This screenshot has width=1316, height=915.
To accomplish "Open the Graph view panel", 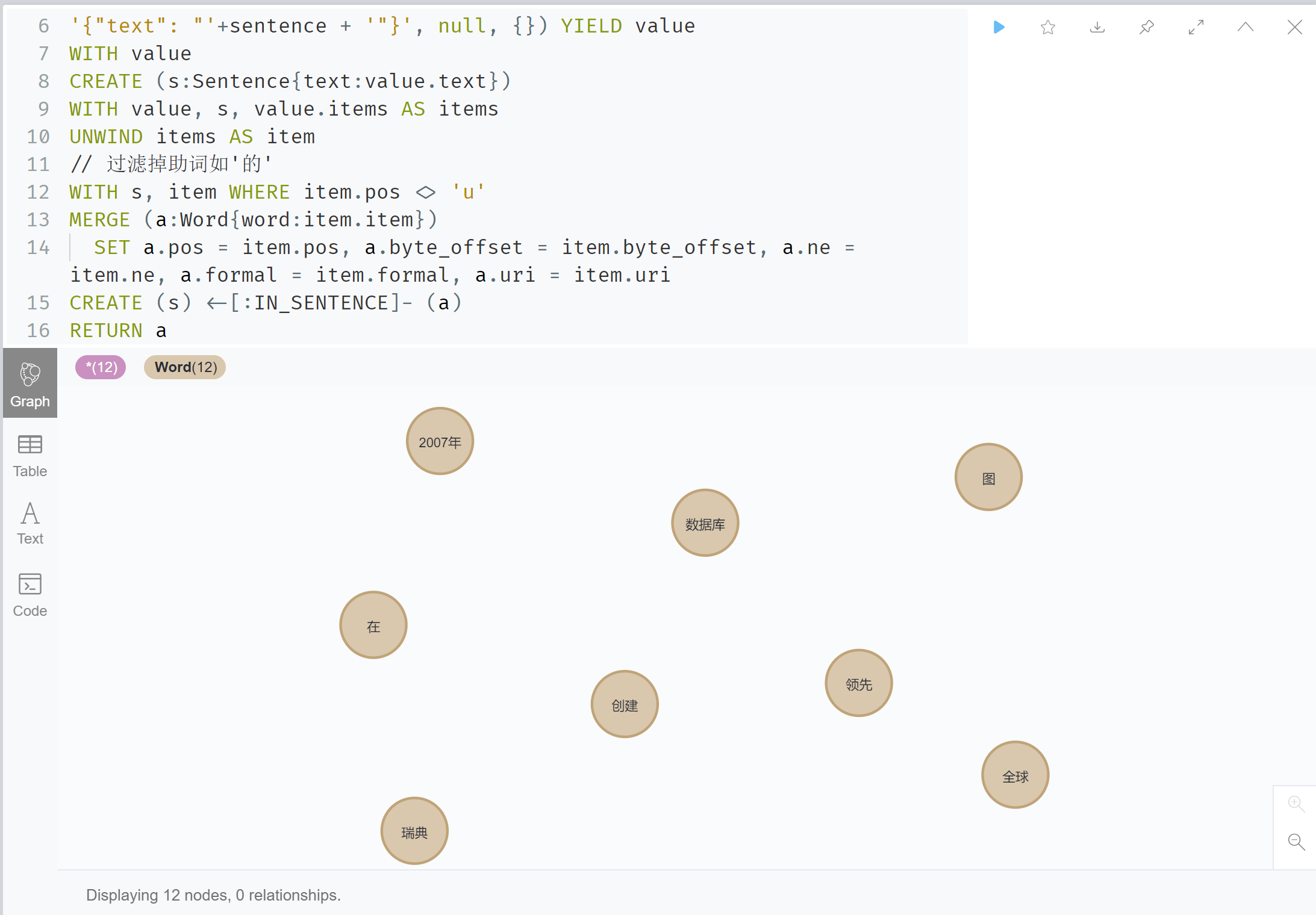I will 30,383.
